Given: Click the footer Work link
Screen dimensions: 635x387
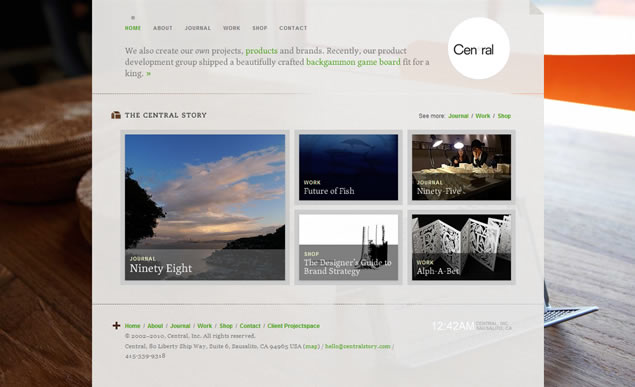Looking at the screenshot, I should click(205, 326).
